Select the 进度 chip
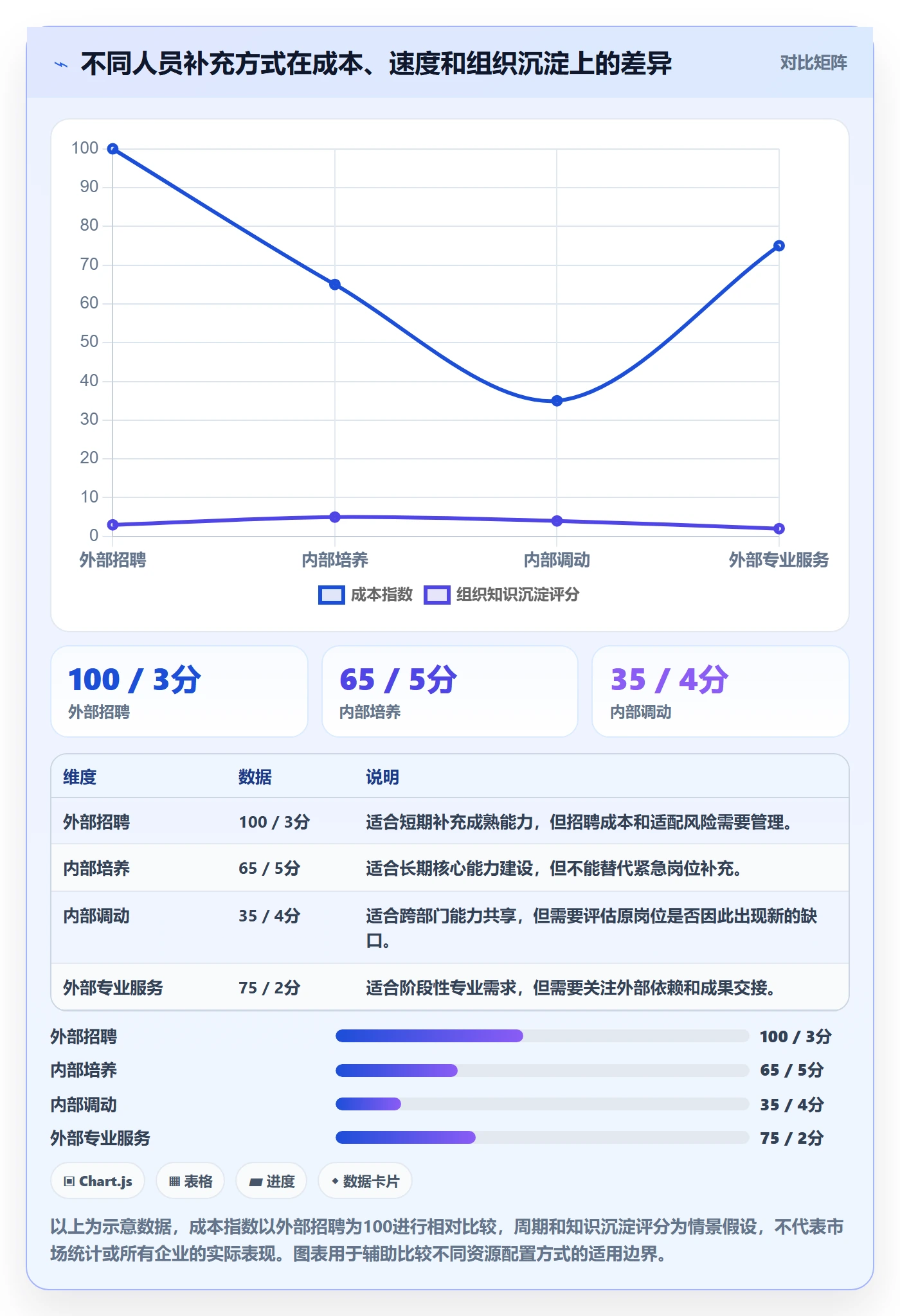900x1316 pixels. pos(271,1181)
